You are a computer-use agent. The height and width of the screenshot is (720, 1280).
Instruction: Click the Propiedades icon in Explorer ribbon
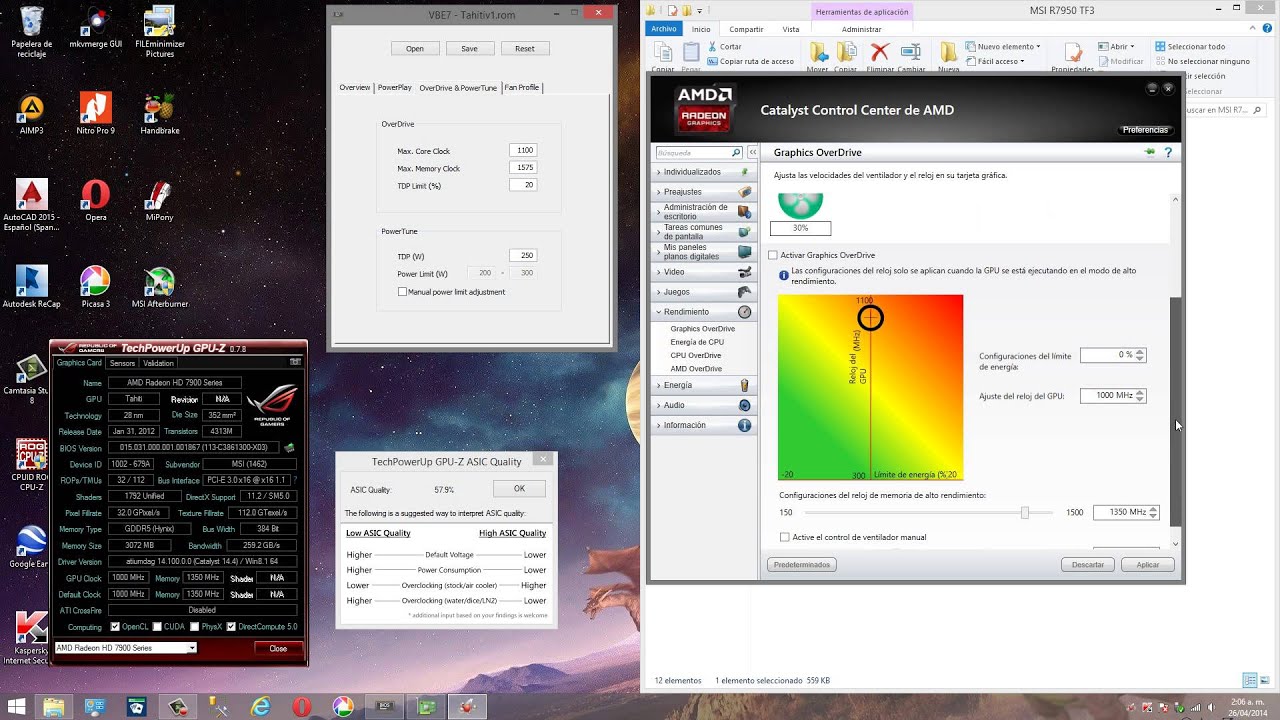[x=1072, y=57]
